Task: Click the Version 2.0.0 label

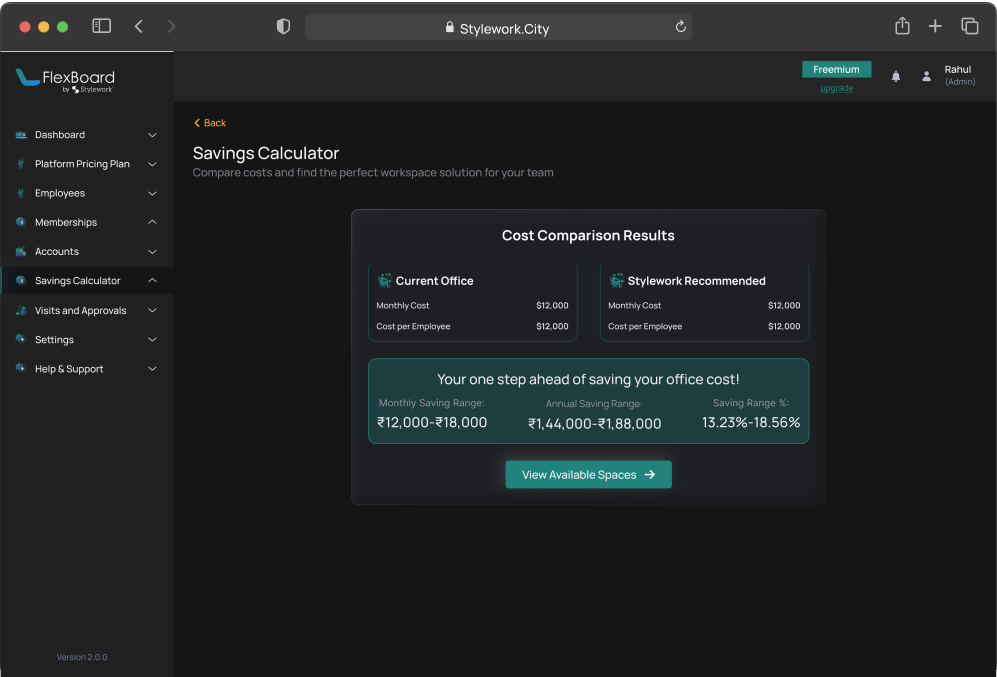Action: (x=81, y=657)
